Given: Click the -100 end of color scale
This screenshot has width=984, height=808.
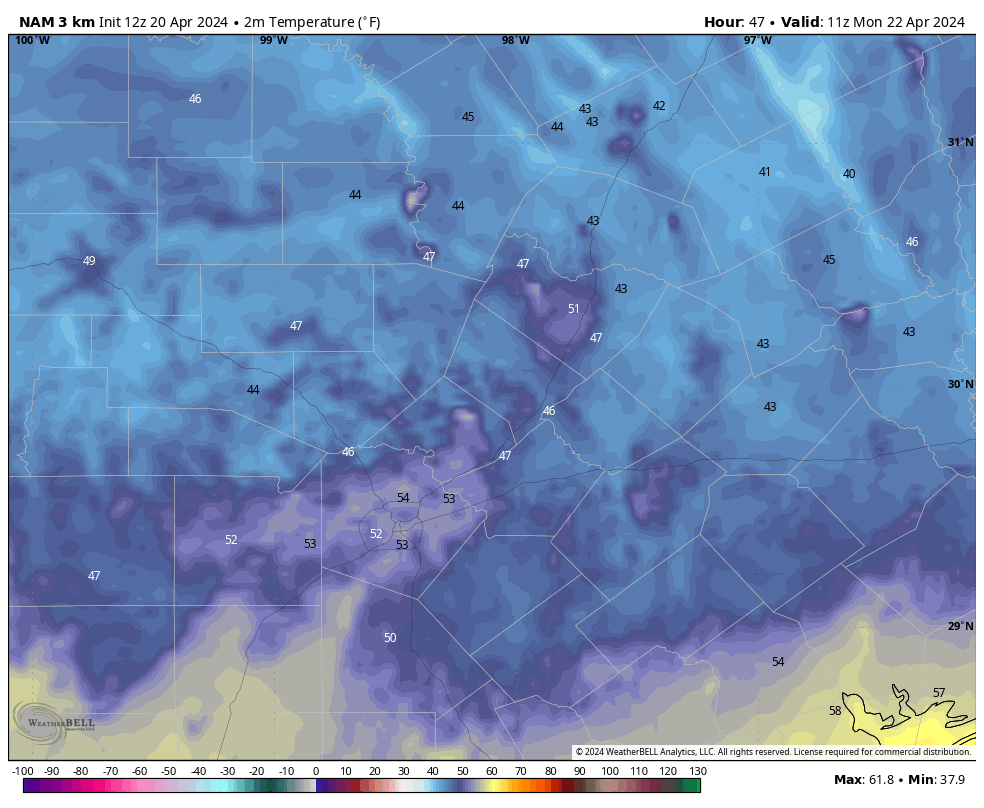Looking at the screenshot, I should pyautogui.click(x=23, y=771).
